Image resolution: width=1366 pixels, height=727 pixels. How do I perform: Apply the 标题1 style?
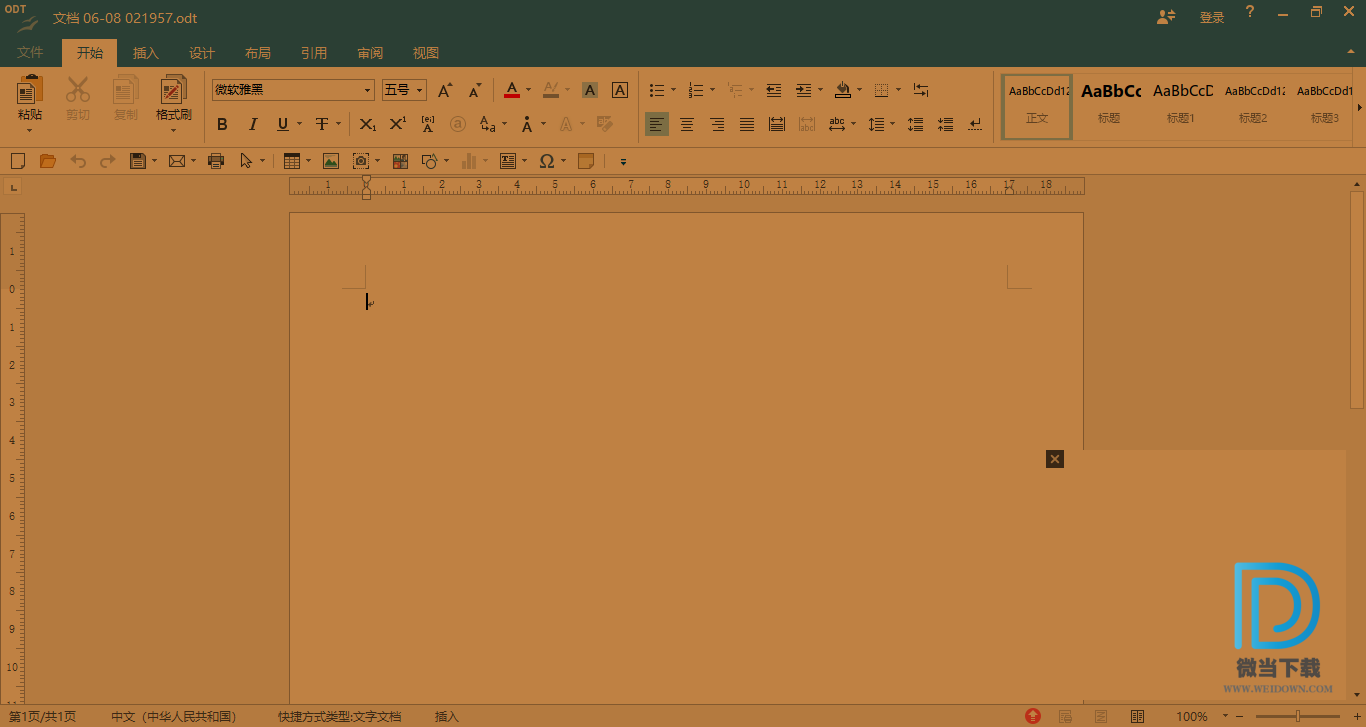click(1181, 106)
